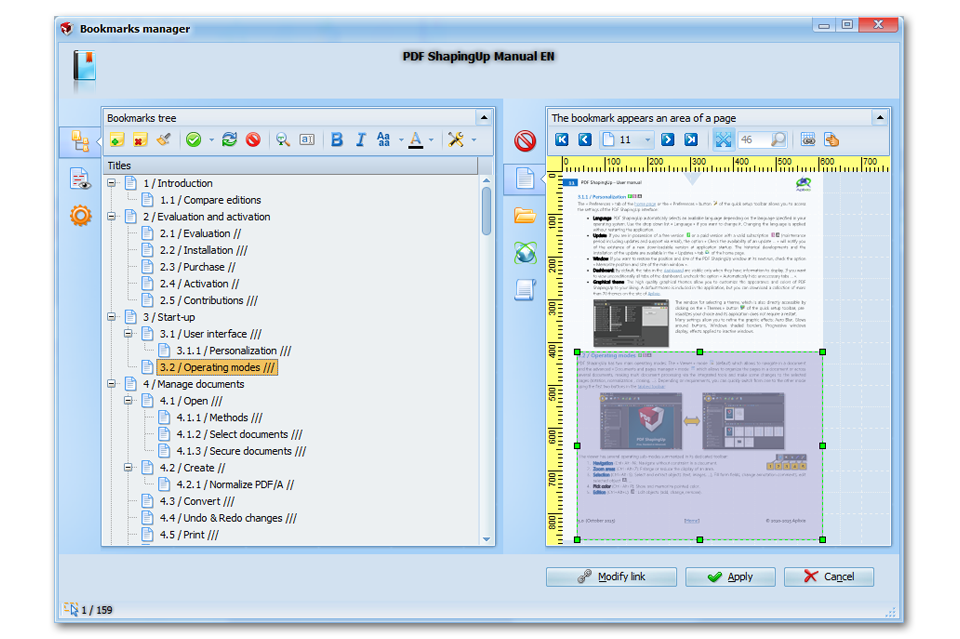
Task: Go to the last page button
Action: coord(691,140)
